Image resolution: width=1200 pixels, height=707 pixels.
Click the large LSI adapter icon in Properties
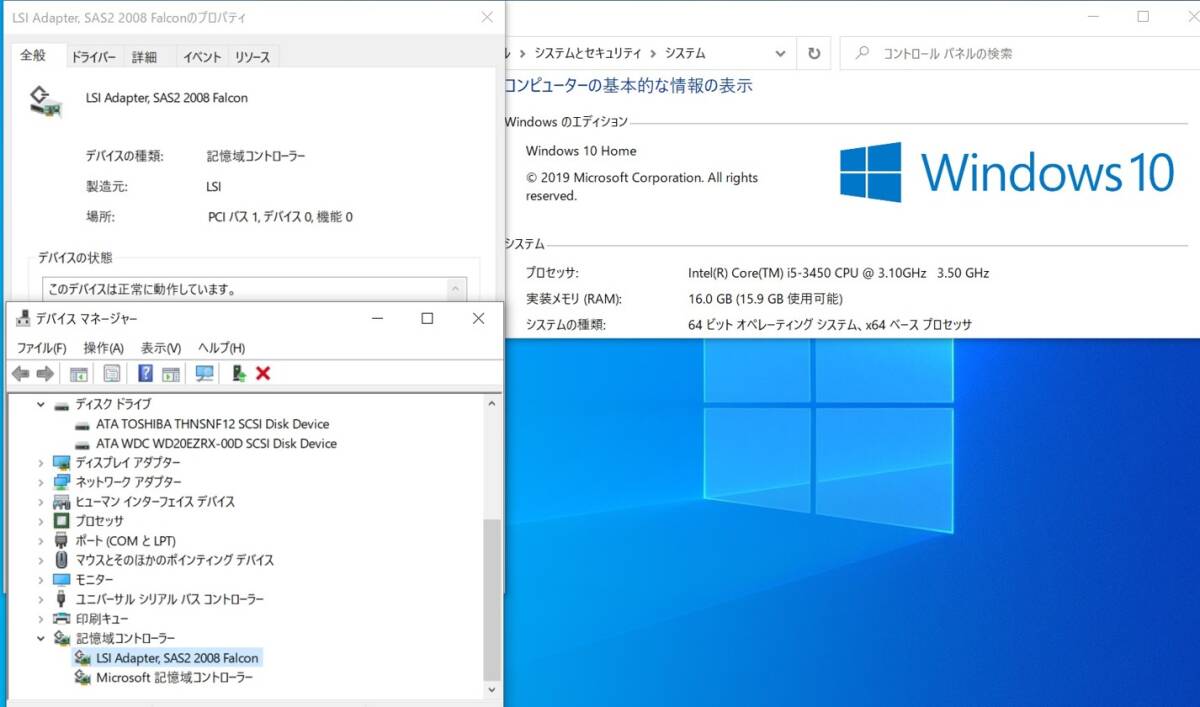coord(46,101)
